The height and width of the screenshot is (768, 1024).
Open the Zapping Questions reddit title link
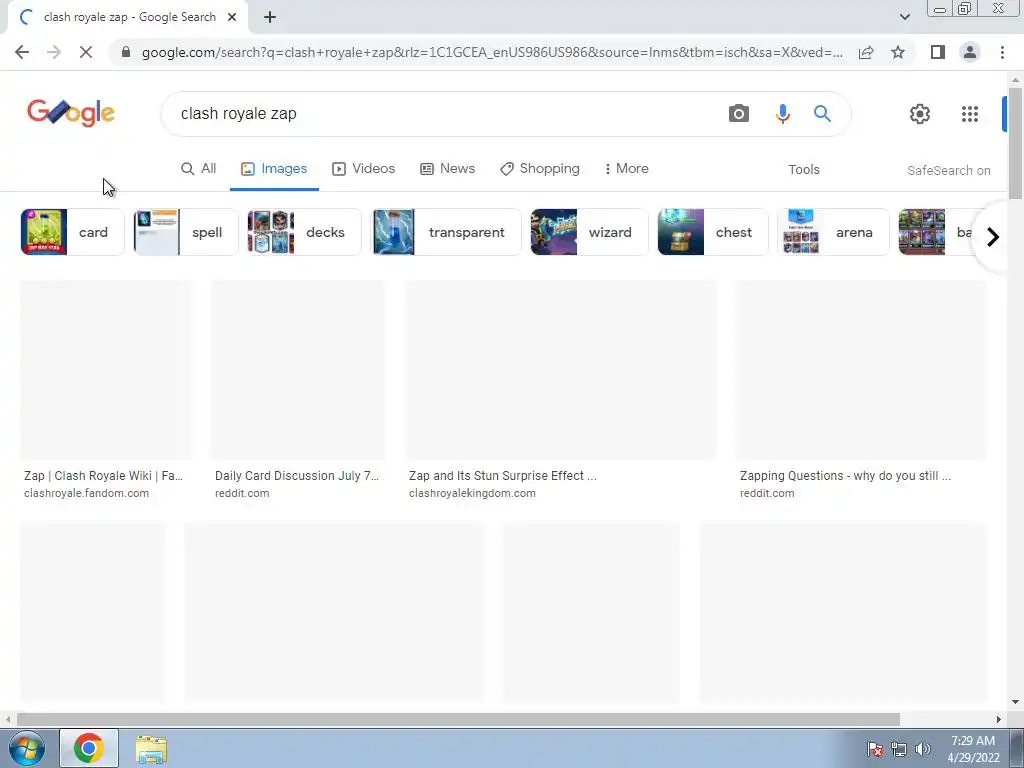coord(845,475)
